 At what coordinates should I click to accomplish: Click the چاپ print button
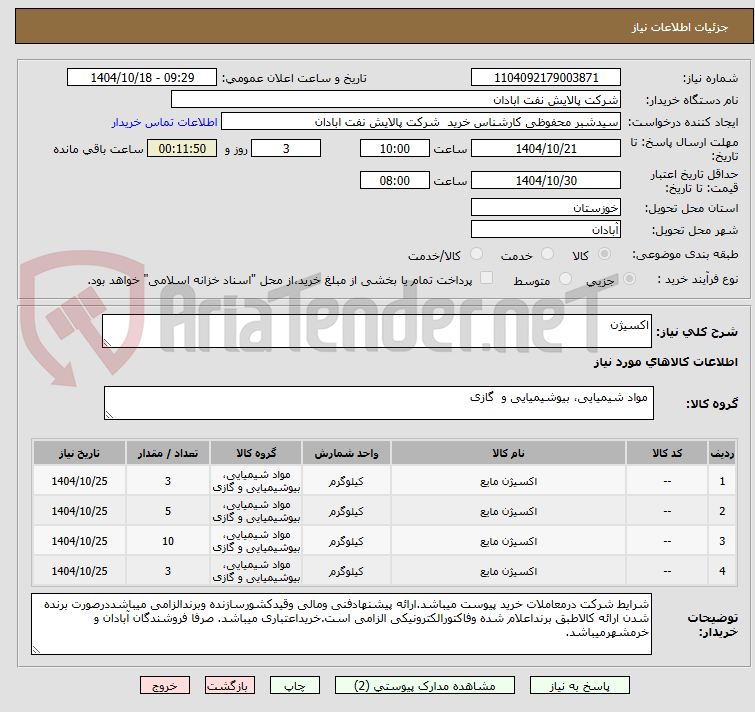click(x=295, y=686)
